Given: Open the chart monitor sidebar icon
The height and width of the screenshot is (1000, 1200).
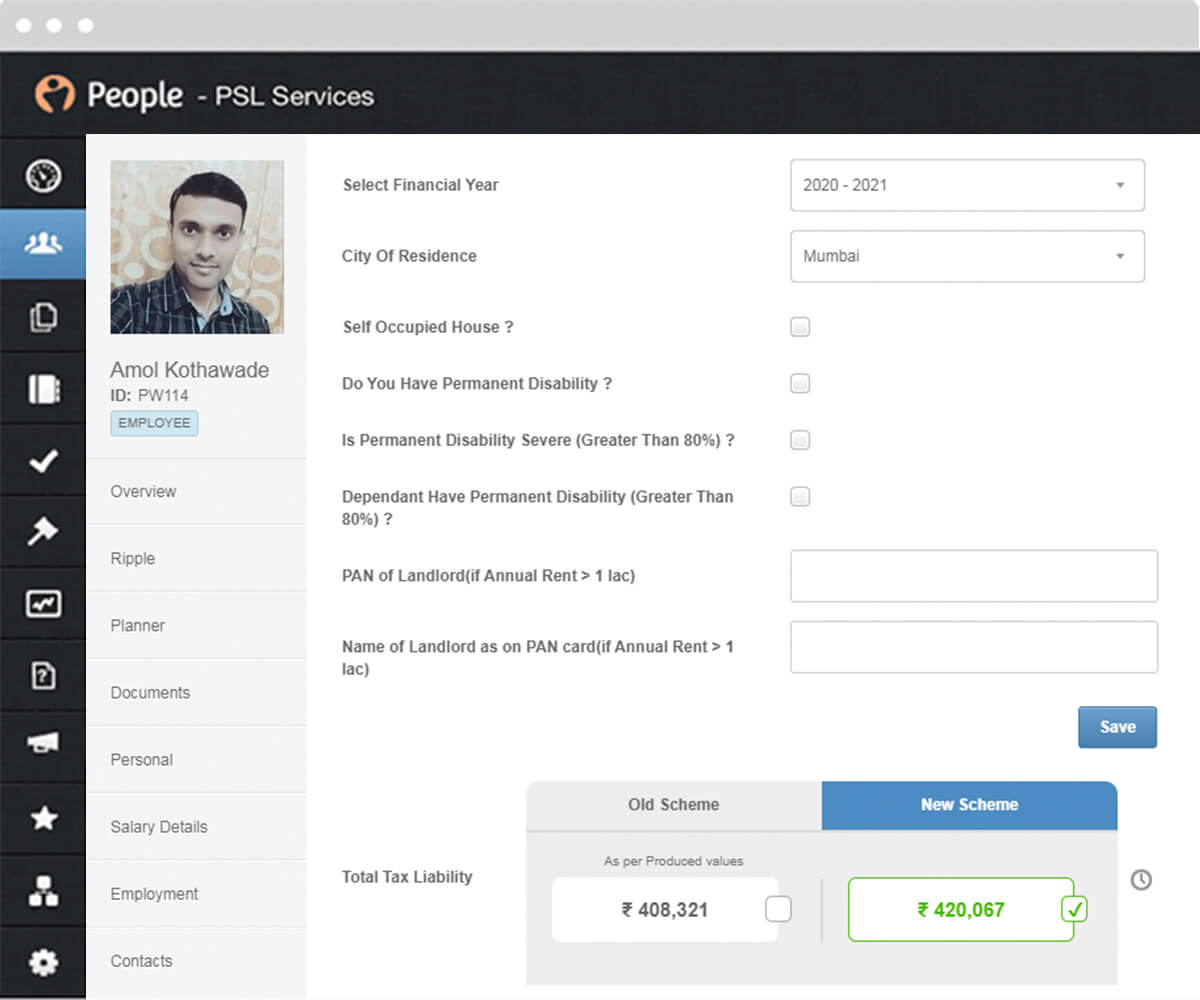Looking at the screenshot, I should [x=43, y=604].
